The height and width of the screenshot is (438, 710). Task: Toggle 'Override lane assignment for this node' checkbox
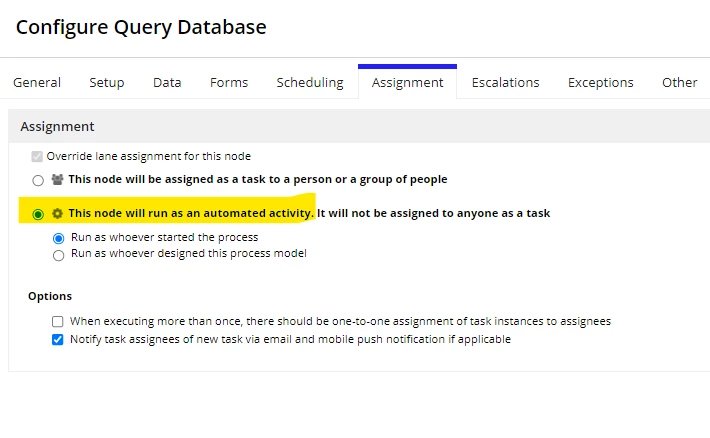pyautogui.click(x=37, y=157)
